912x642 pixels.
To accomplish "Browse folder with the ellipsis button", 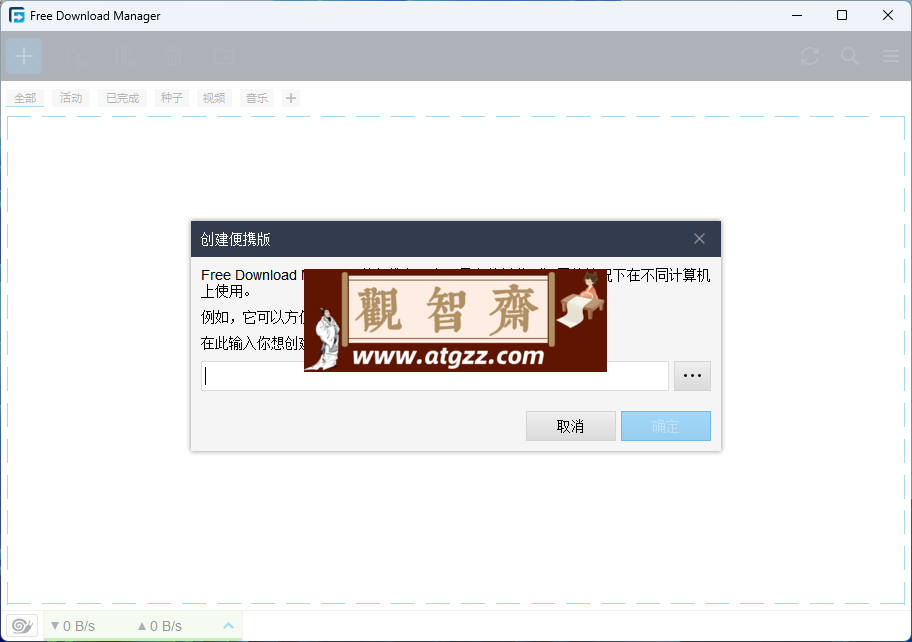I will click(692, 376).
